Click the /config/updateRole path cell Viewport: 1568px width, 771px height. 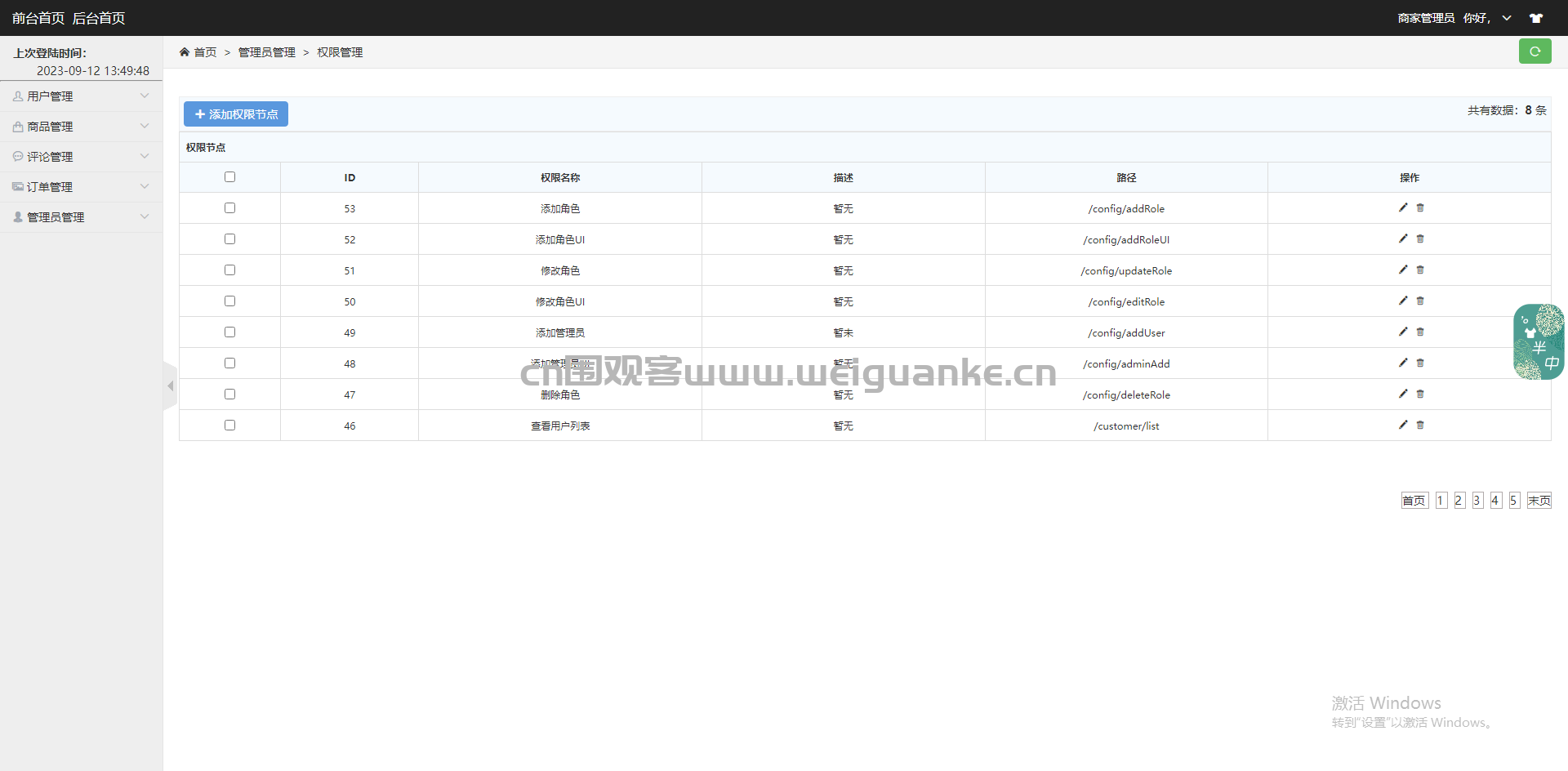coord(1126,271)
